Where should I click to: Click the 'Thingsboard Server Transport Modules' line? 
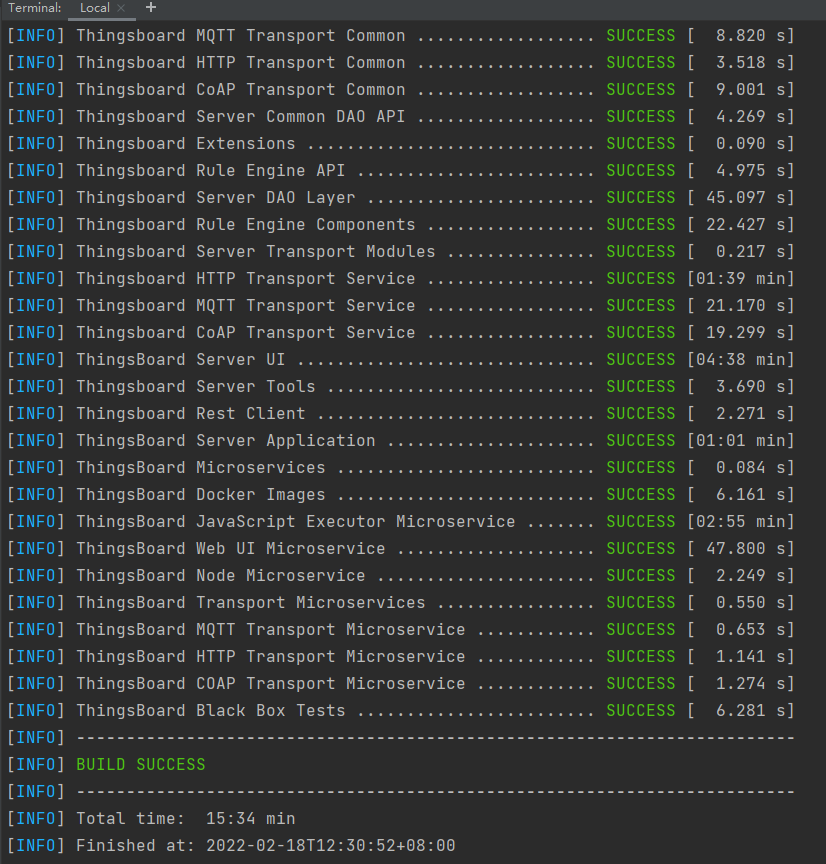[x=401, y=252]
